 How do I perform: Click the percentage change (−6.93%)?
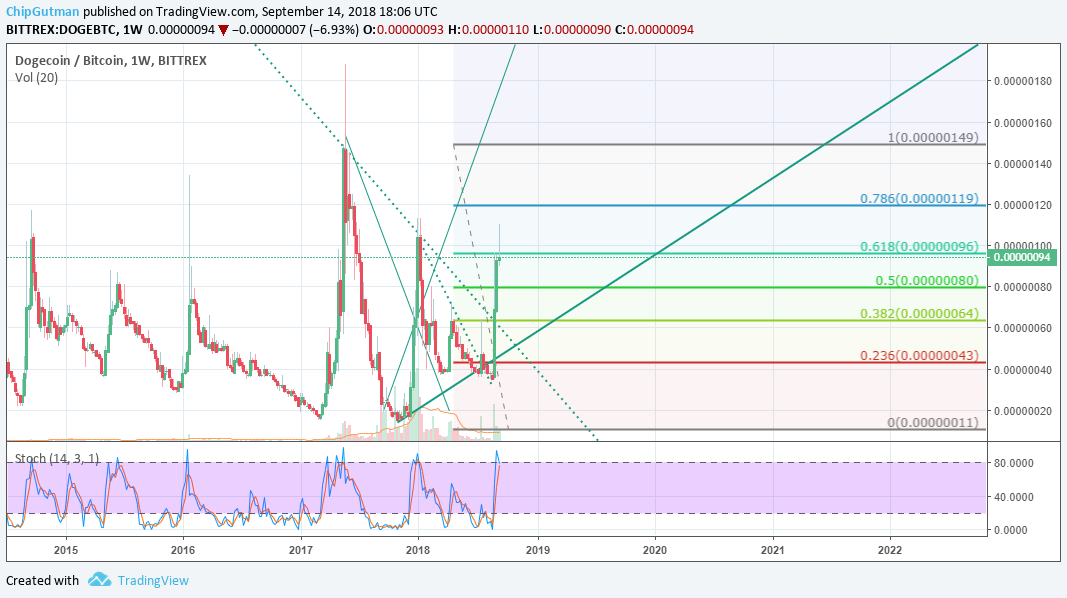(333, 30)
